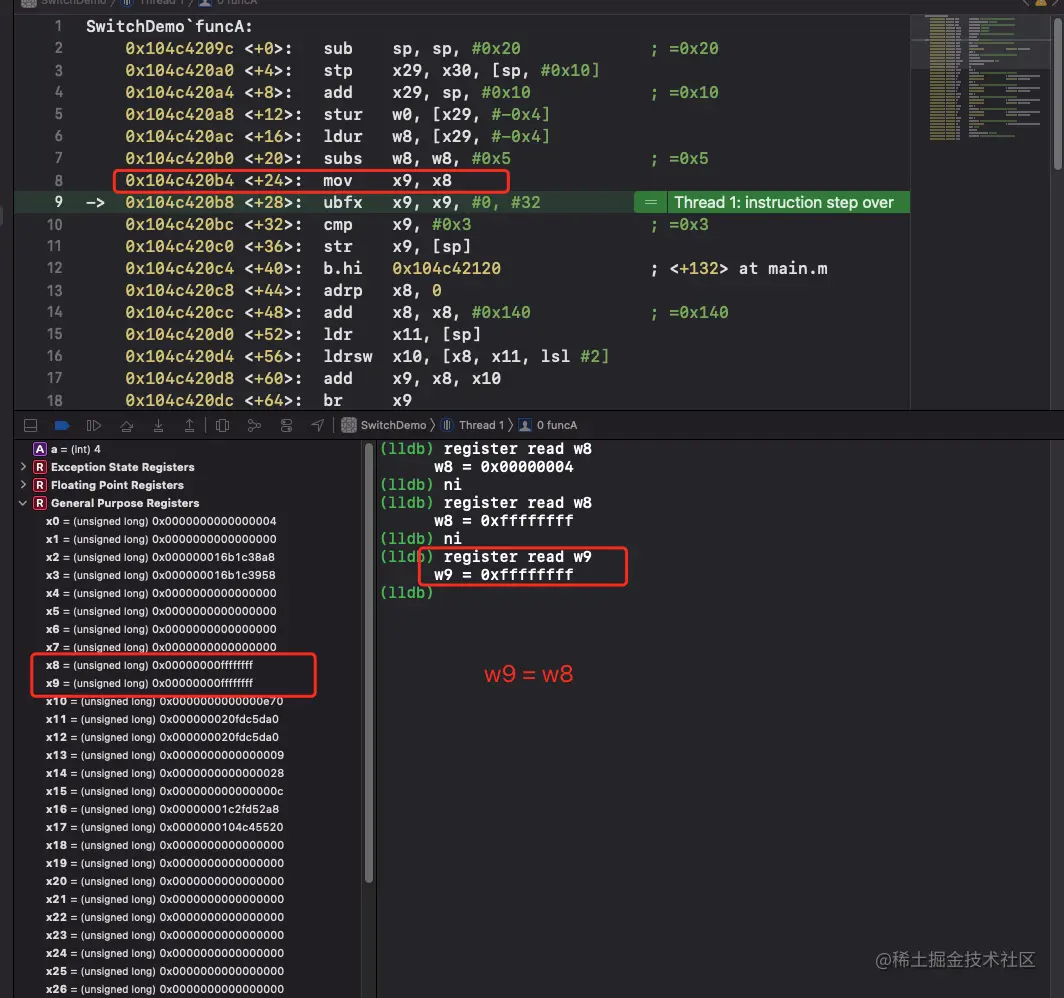Click the R icon of General Purpose Registers
The image size is (1064, 998).
[40, 503]
